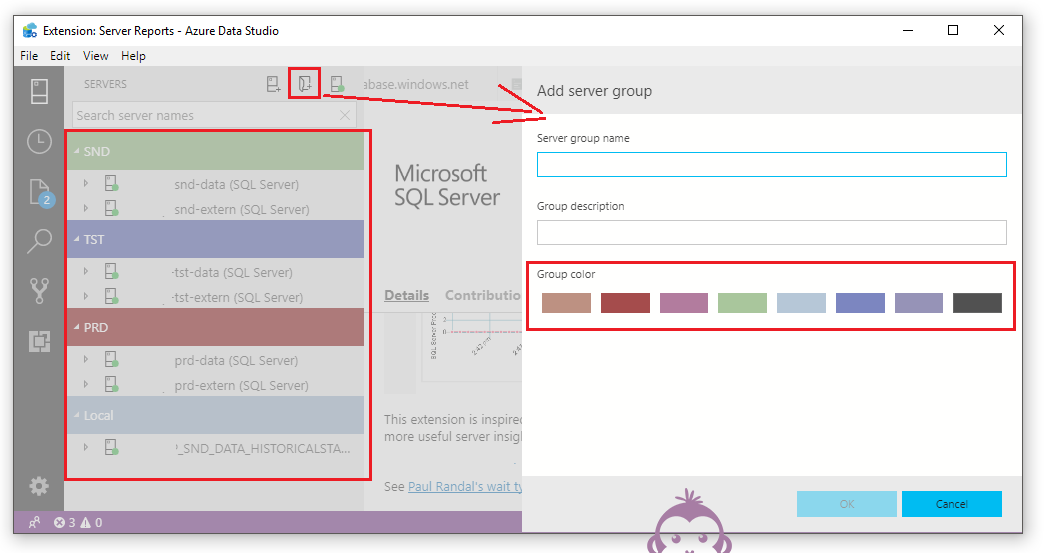
Task: Click the tst-data server icon
Action: [x=111, y=272]
